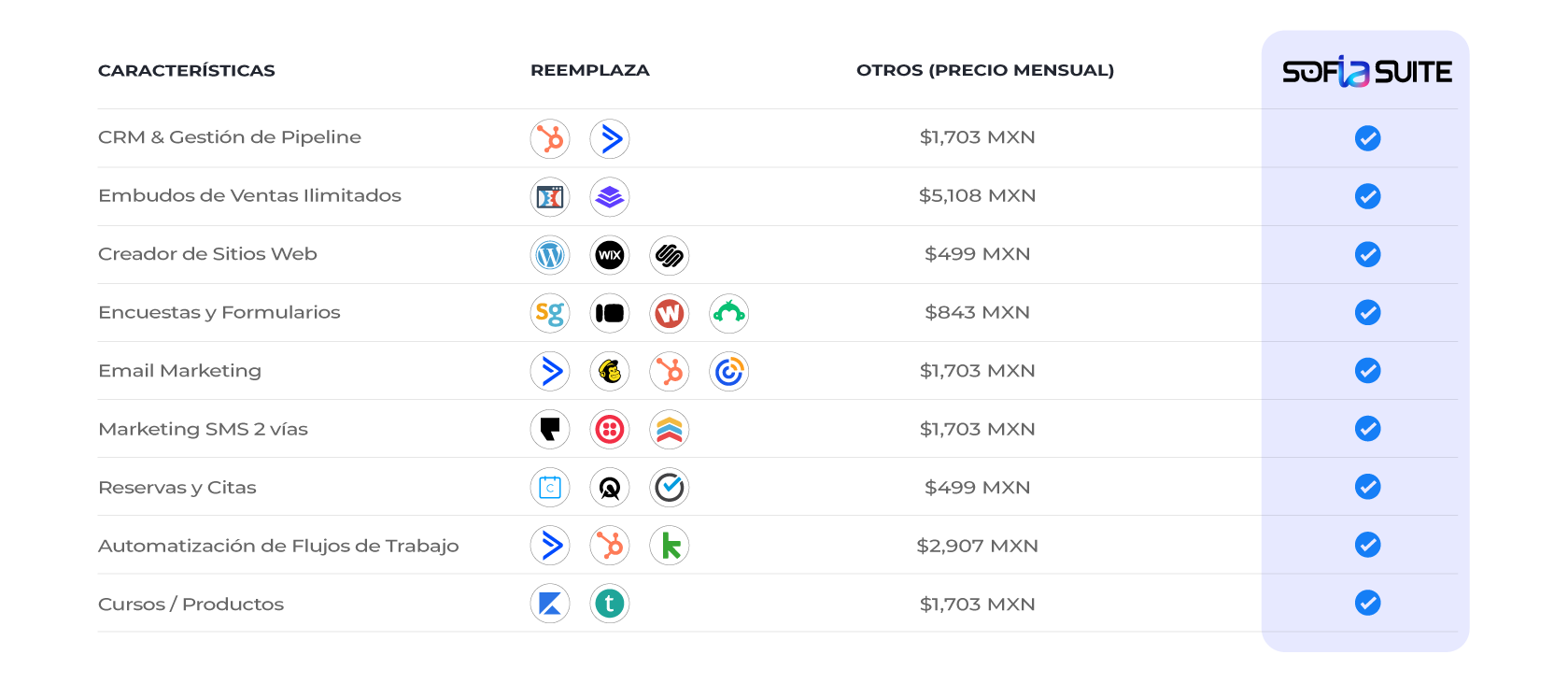
Task: Click the Embudos de Ventas Ilimitados label
Action: (249, 196)
